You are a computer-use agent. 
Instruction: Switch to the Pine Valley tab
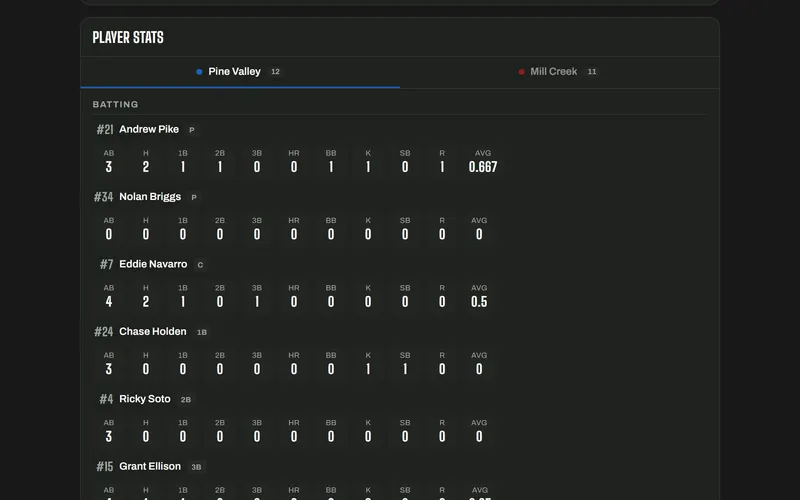point(240,72)
